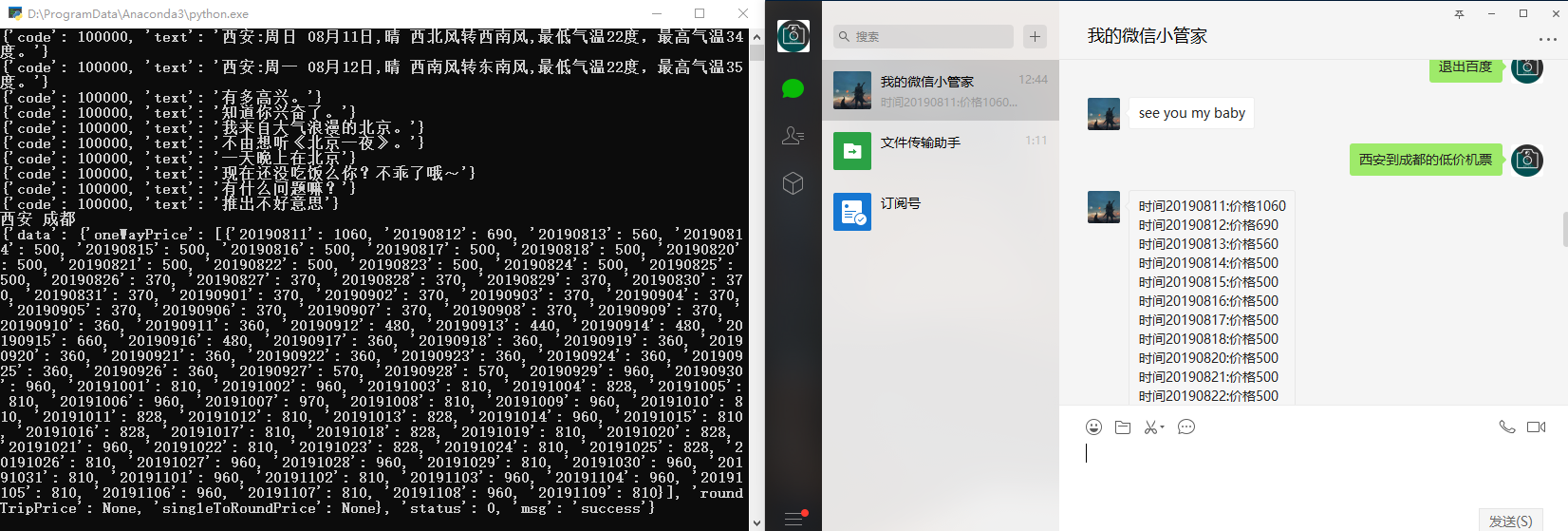The height and width of the screenshot is (531, 1568).
Task: Click the 12:44 timestamp in conversation list
Action: click(1033, 80)
